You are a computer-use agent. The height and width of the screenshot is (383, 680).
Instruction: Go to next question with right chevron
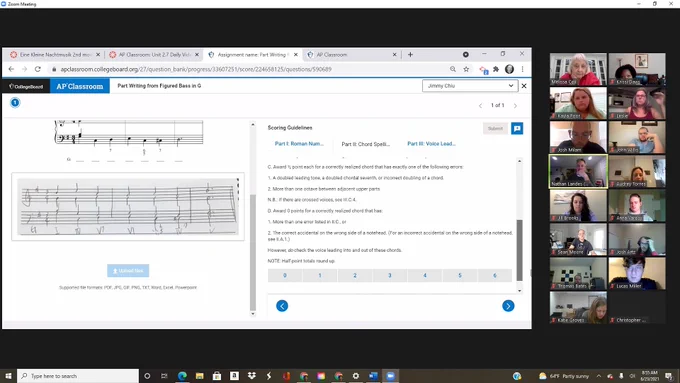(x=515, y=105)
